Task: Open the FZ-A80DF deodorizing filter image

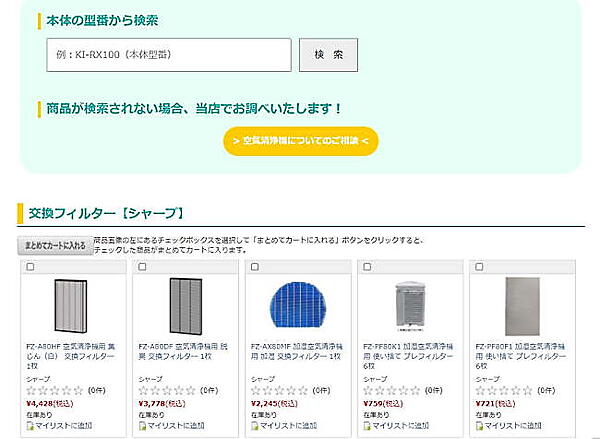Action: 186,306
